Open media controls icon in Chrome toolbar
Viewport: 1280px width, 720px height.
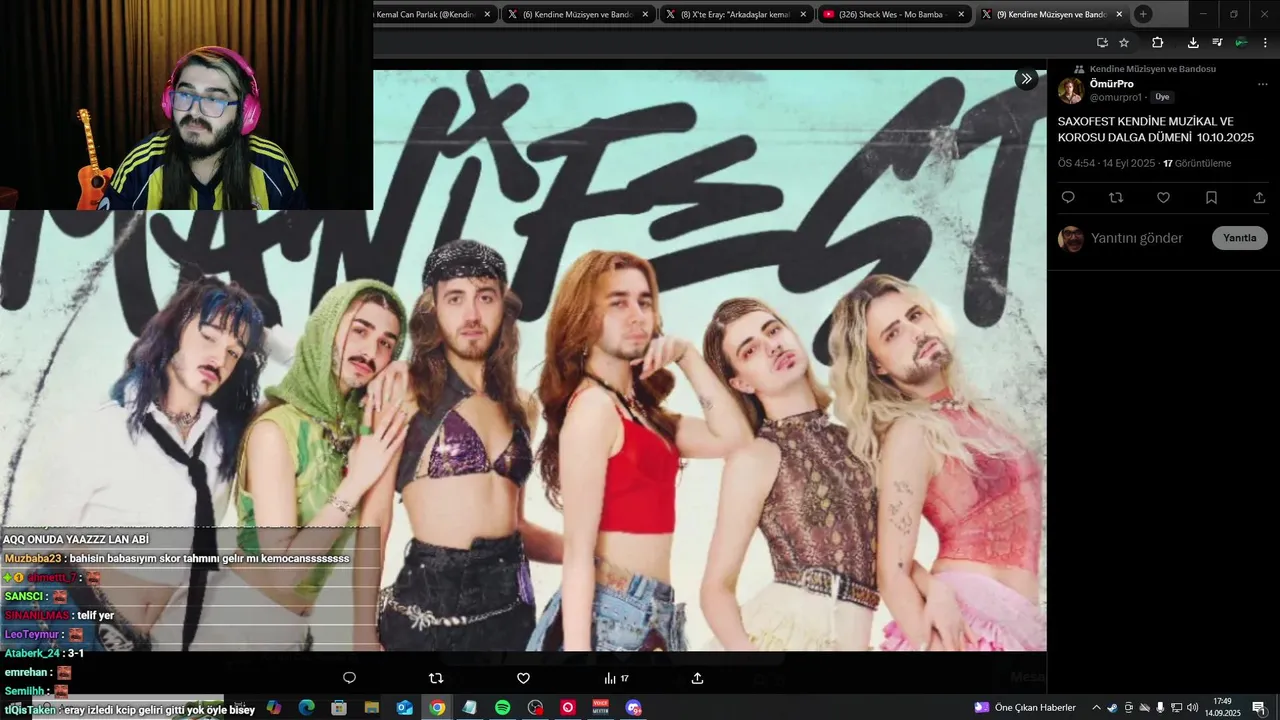(x=1217, y=42)
